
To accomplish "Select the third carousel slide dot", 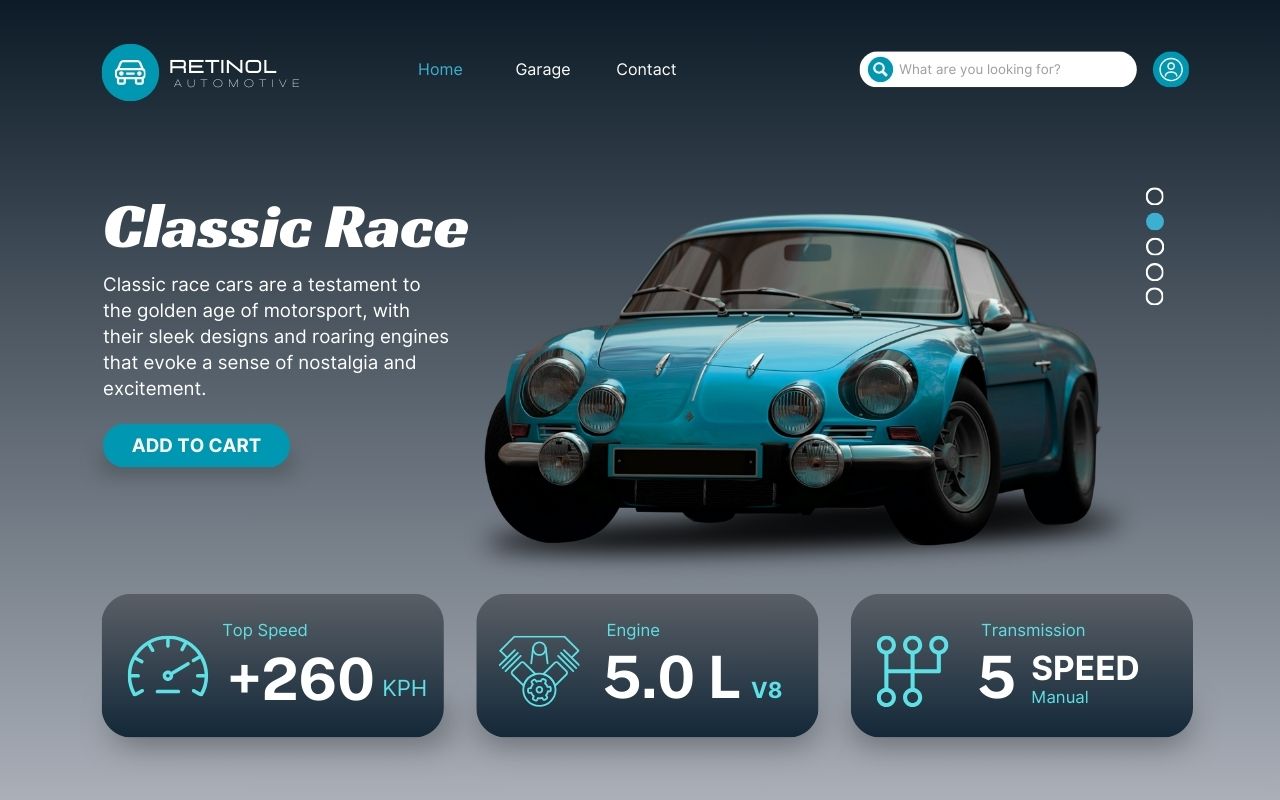I will [1154, 246].
